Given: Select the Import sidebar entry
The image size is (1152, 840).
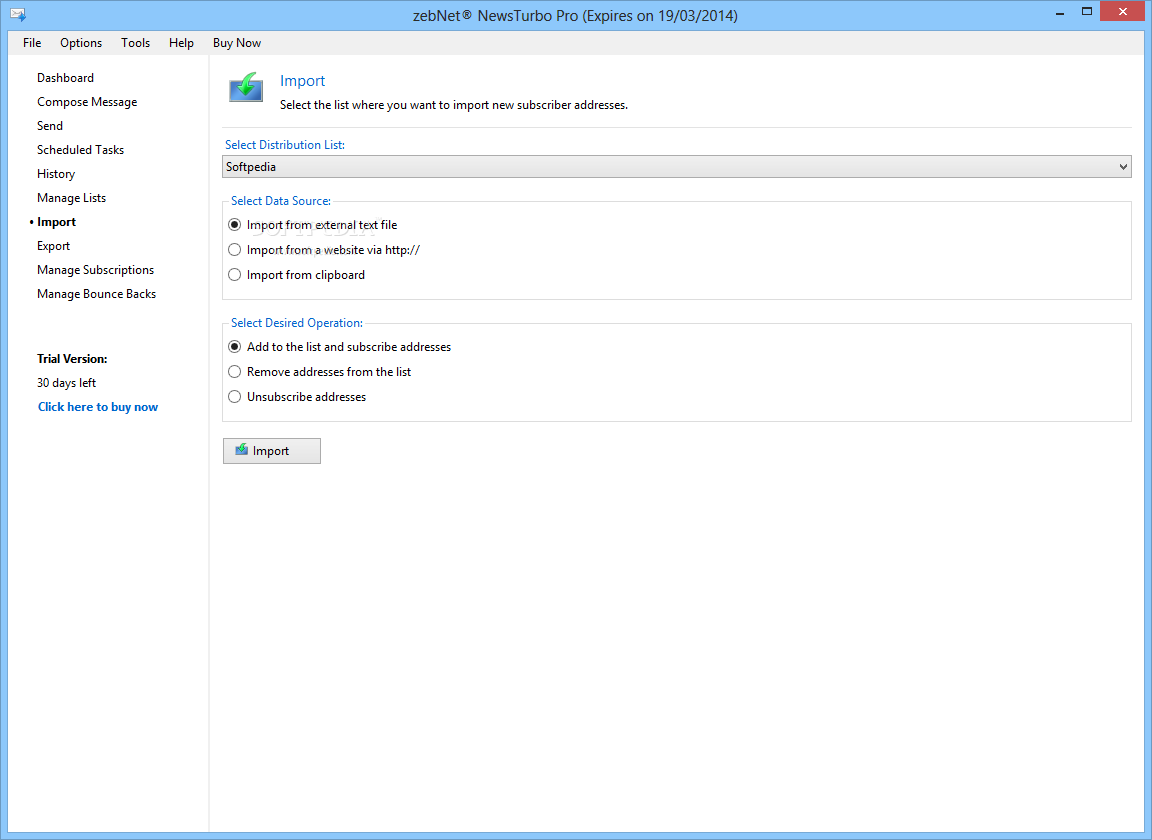Looking at the screenshot, I should (x=57, y=222).
